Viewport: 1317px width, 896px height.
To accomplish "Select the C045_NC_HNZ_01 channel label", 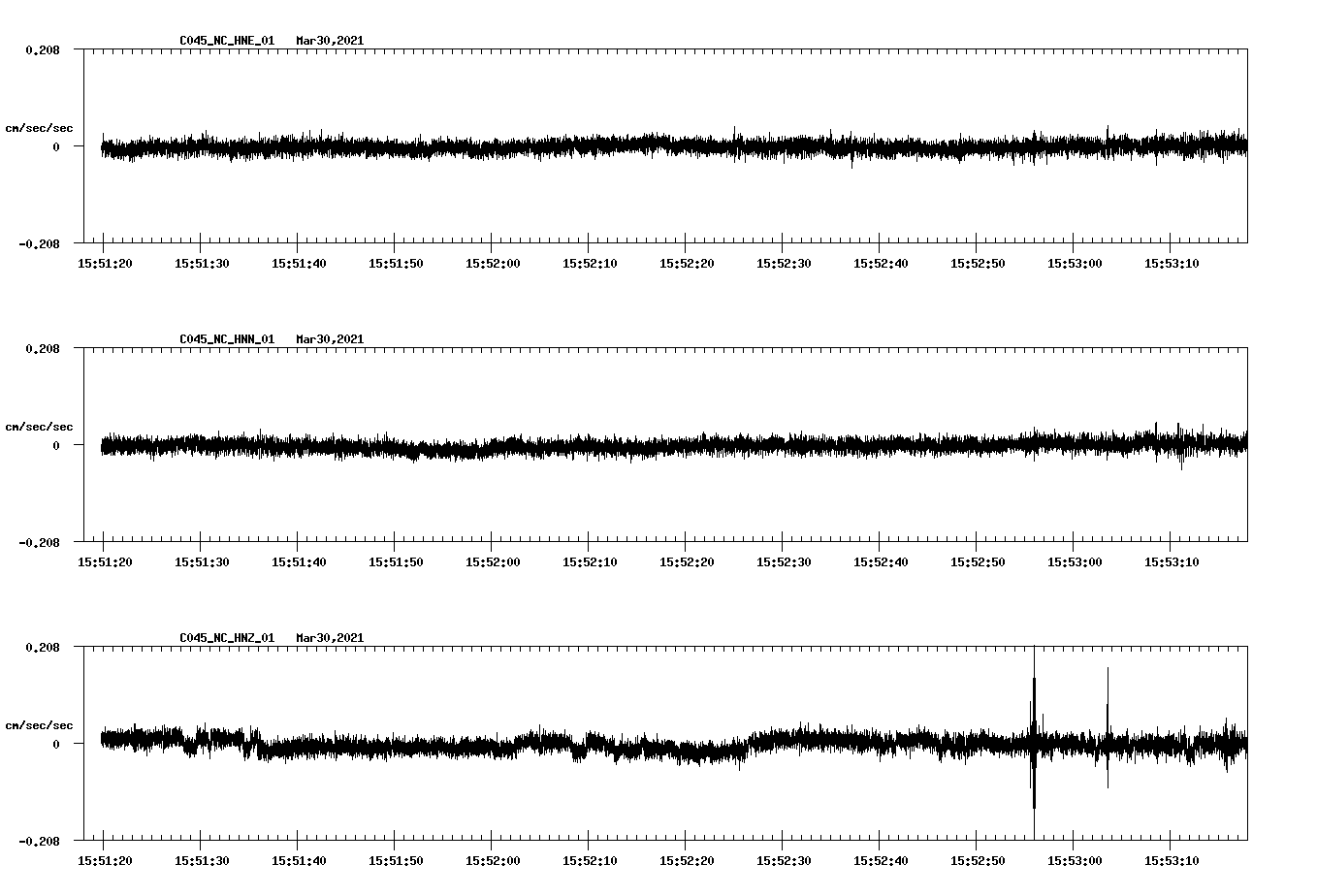I will (x=225, y=638).
